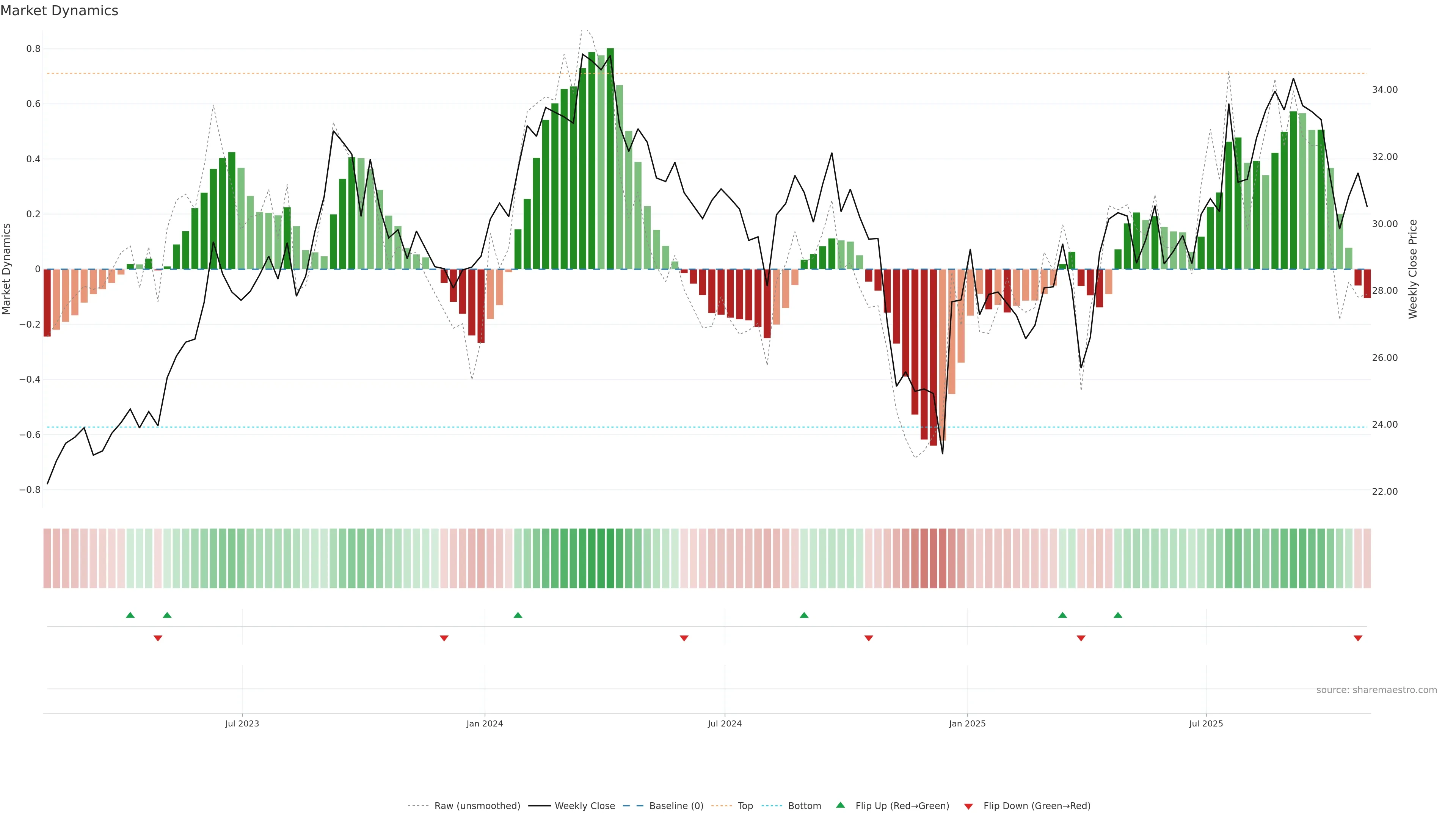Click the green flip-up marker after Jul 2024
1456x819 pixels.
pos(804,615)
